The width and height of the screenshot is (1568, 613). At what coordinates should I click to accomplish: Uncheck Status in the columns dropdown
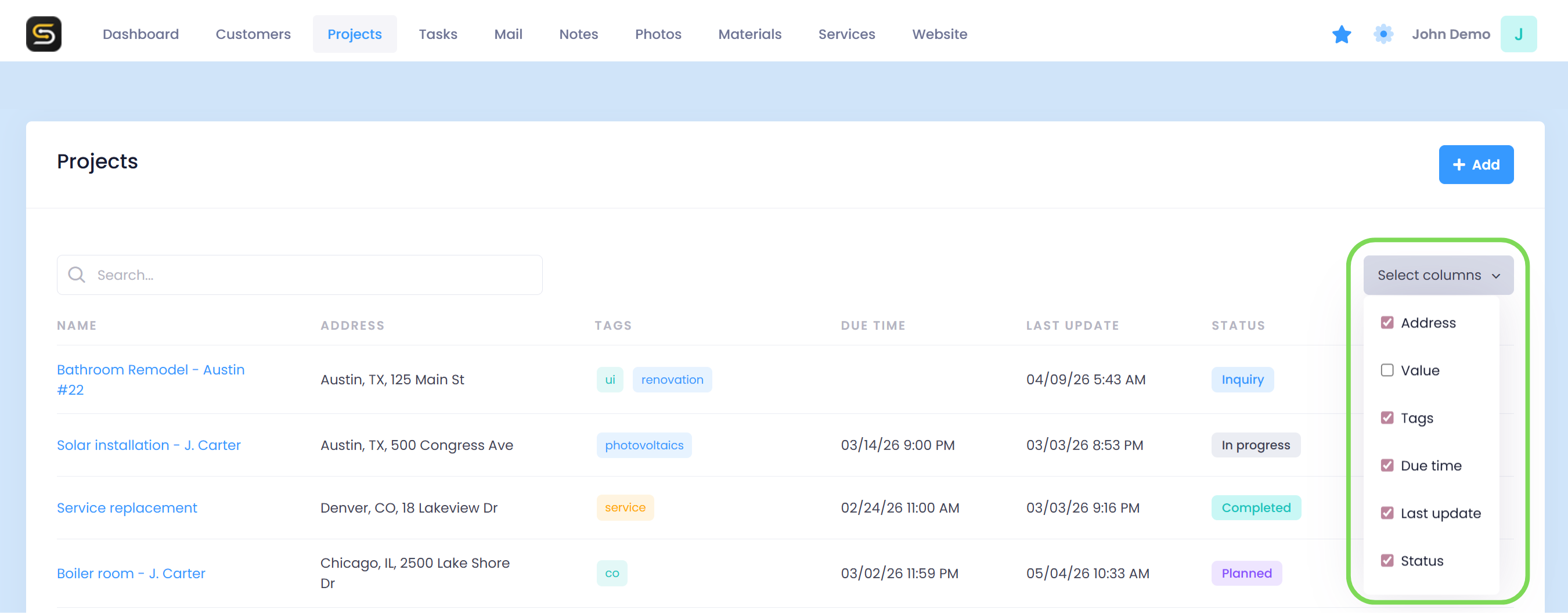click(1387, 561)
